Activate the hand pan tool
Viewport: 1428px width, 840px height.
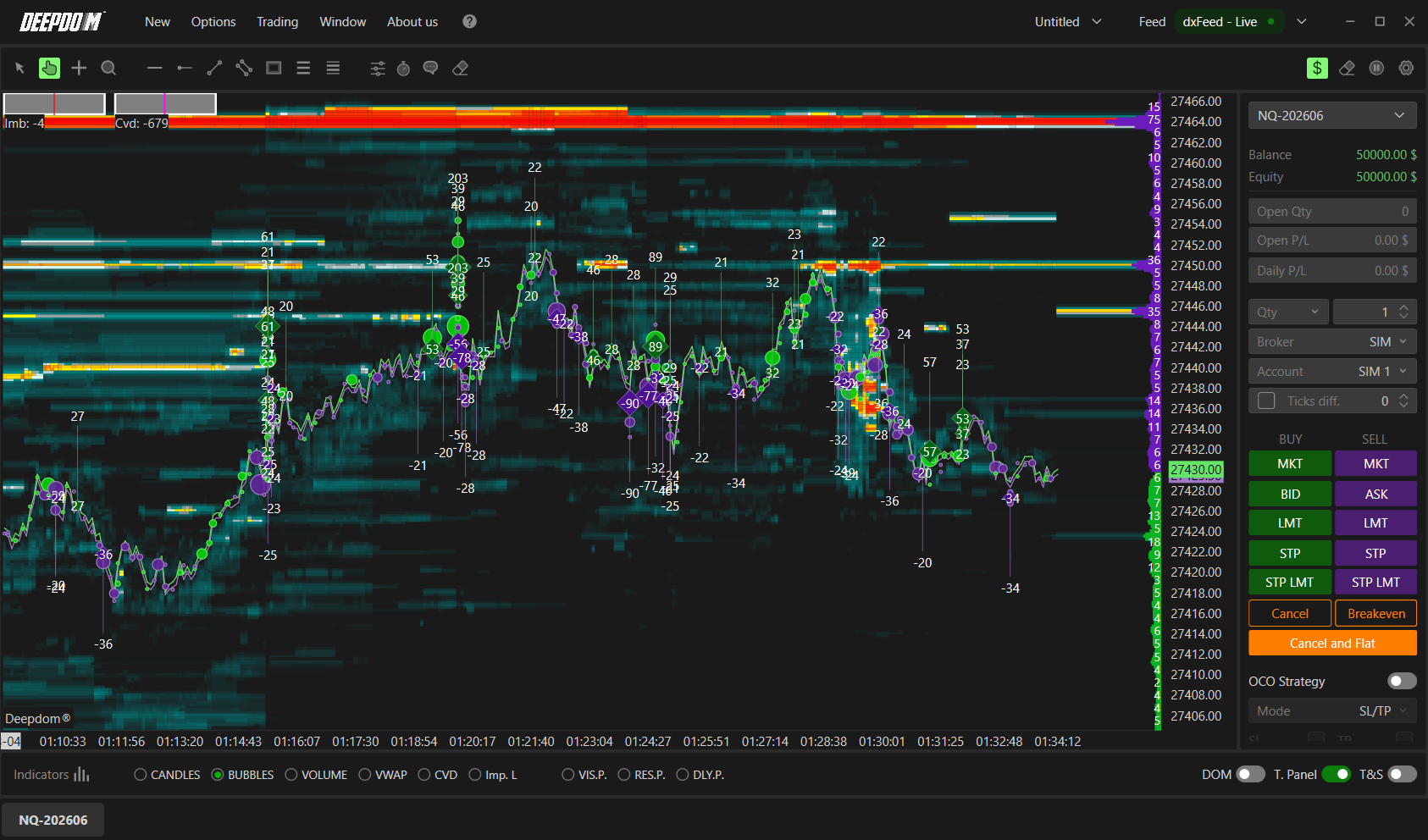pyautogui.click(x=49, y=68)
